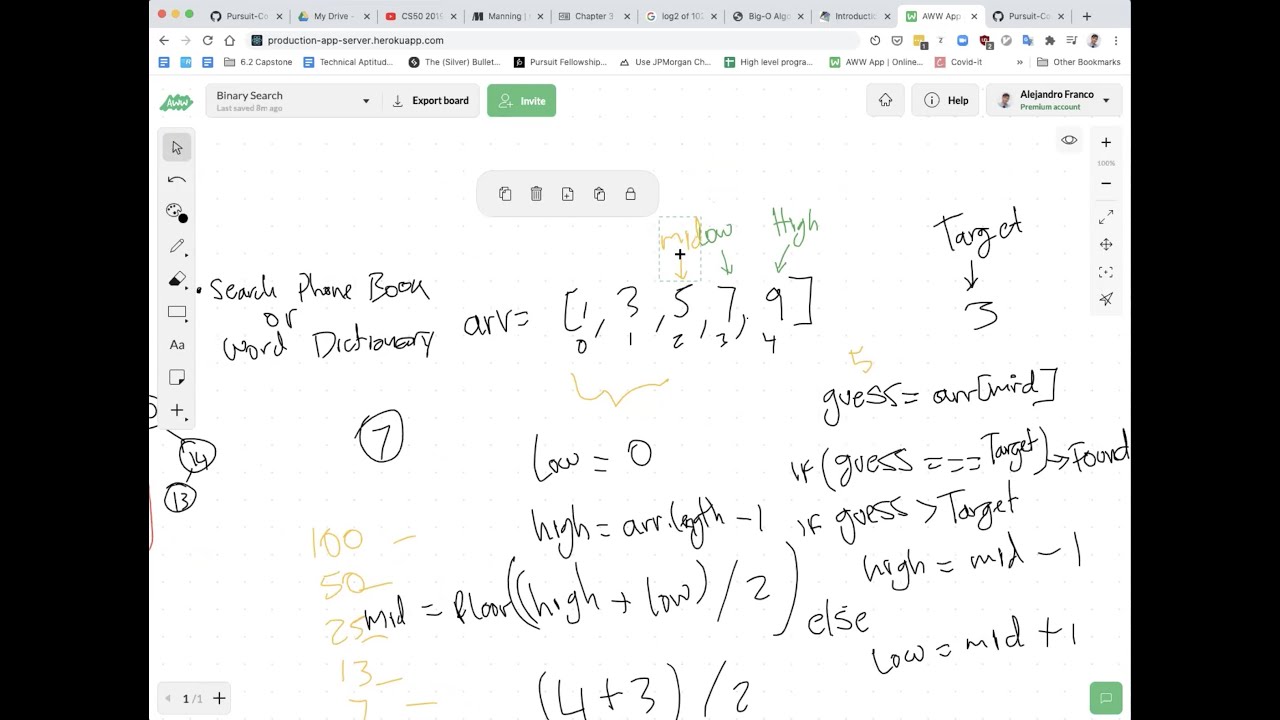Open the Chrome three-dot menu
Image resolution: width=1280 pixels, height=720 pixels.
point(1116,40)
